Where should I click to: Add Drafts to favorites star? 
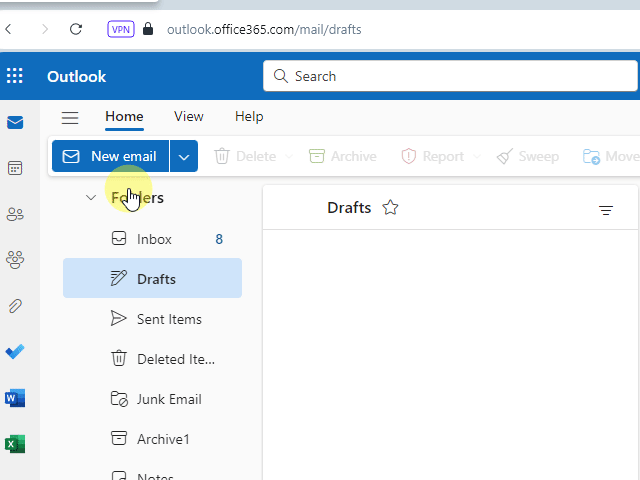coord(390,207)
